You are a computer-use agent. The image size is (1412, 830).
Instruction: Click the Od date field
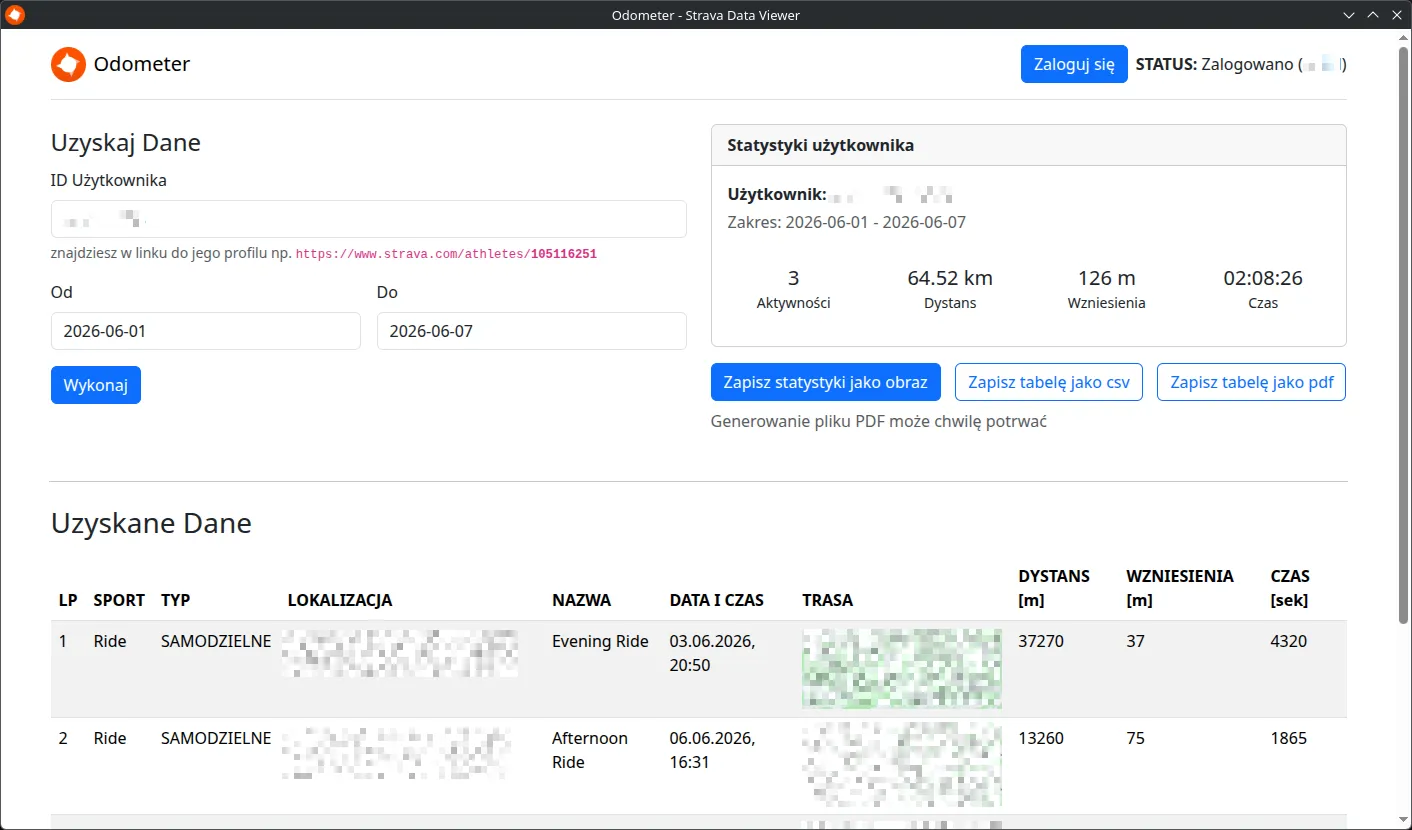[x=206, y=331]
